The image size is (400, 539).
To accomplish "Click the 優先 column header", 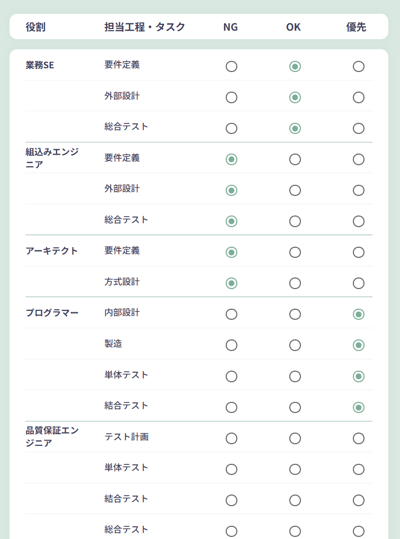I will coord(356,27).
